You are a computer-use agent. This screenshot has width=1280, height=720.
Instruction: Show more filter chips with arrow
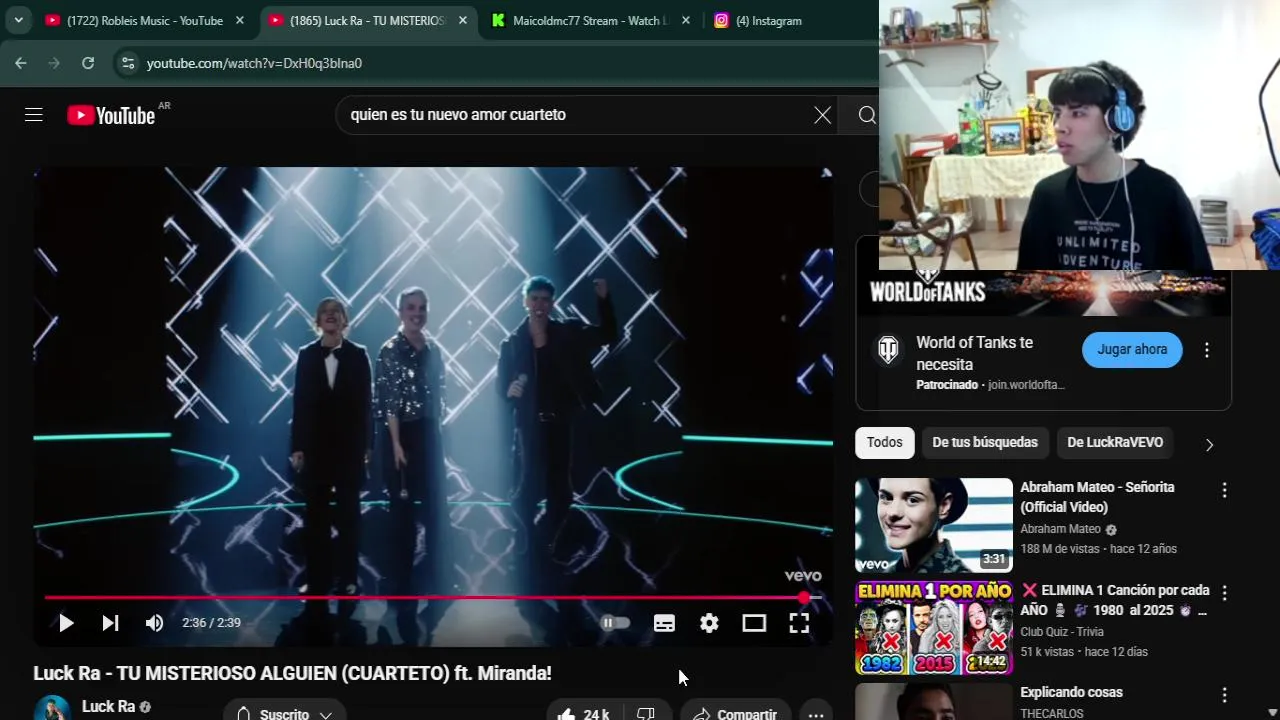pos(1209,444)
